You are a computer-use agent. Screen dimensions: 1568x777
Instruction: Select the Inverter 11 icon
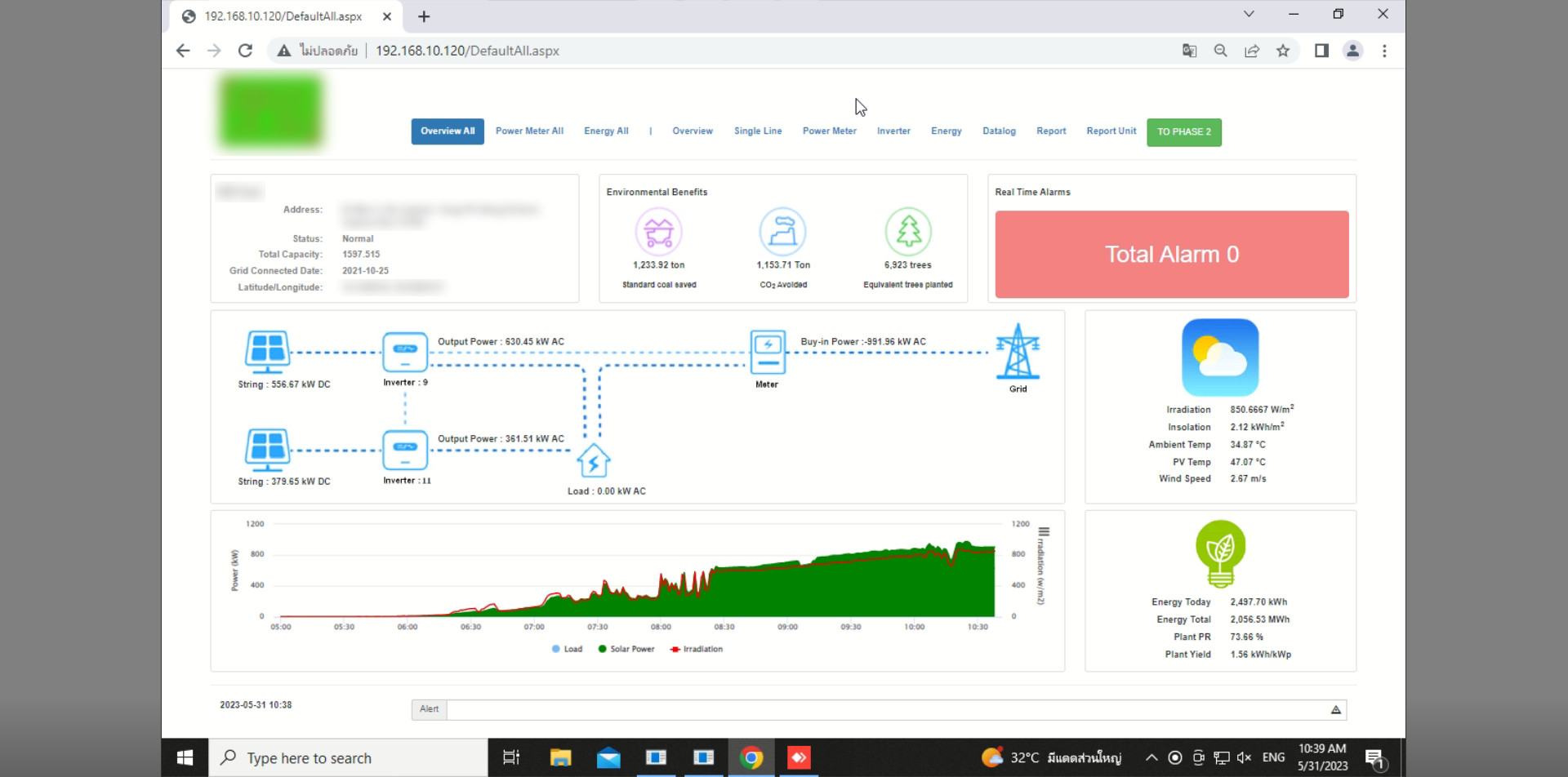click(405, 450)
